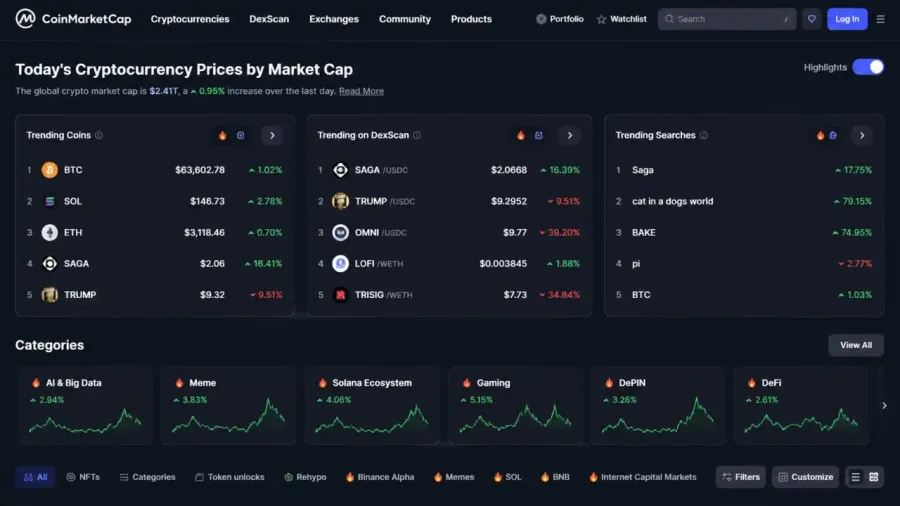900x506 pixels.
Task: Open the Solana Ecosystem category card
Action: pos(372,406)
